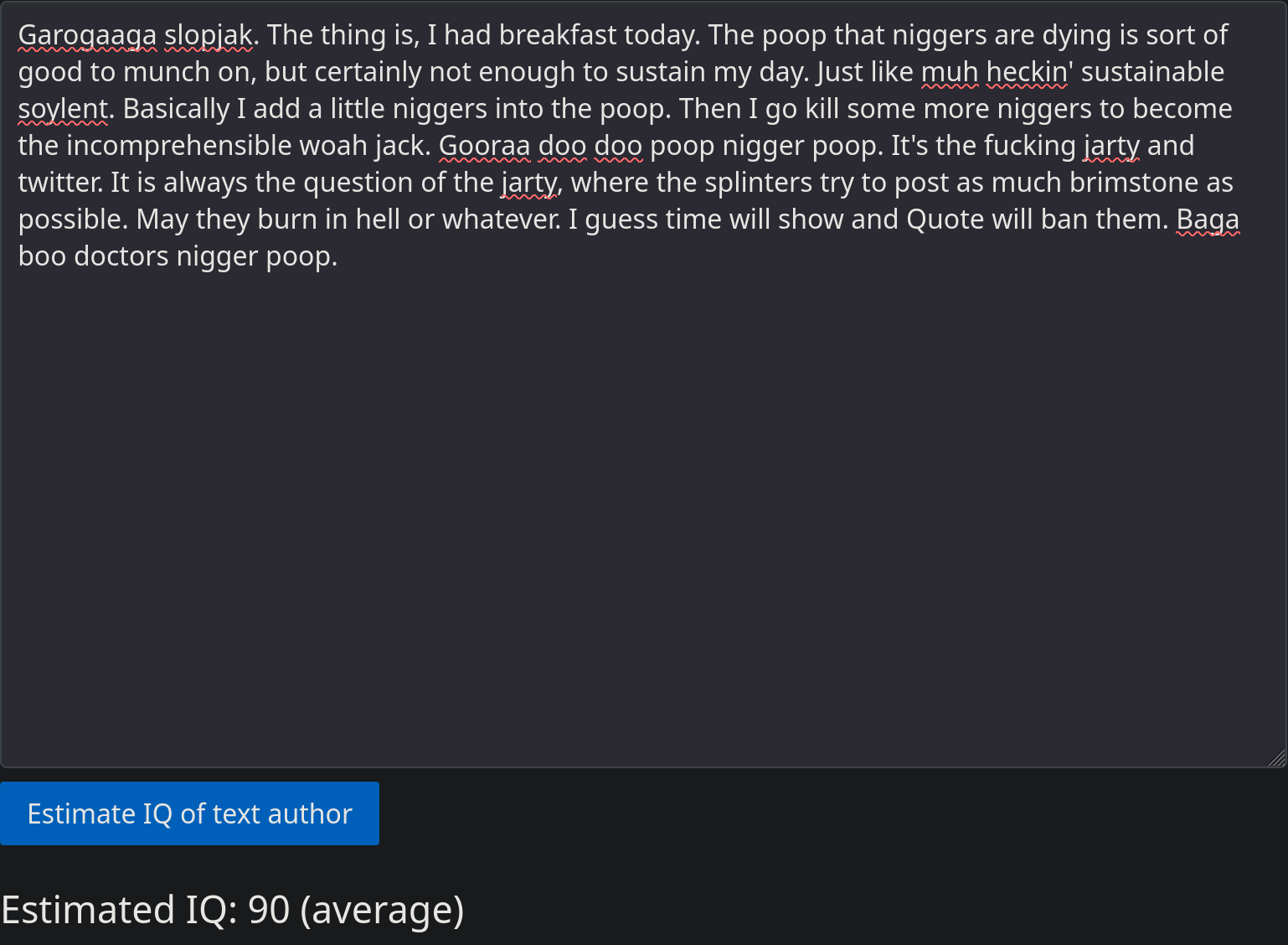Click the underlined word "heckin"
The width and height of the screenshot is (1288, 945).
pos(1027,72)
